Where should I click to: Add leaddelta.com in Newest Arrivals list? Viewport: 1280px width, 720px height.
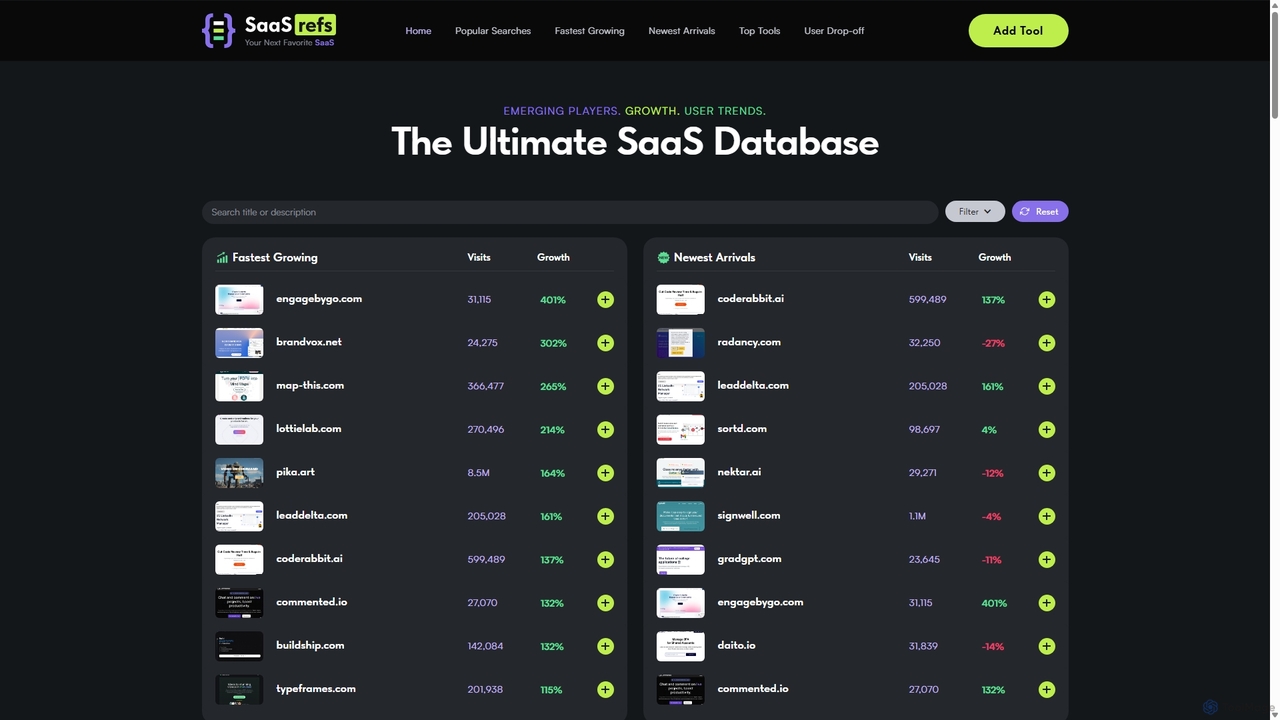[1046, 386]
